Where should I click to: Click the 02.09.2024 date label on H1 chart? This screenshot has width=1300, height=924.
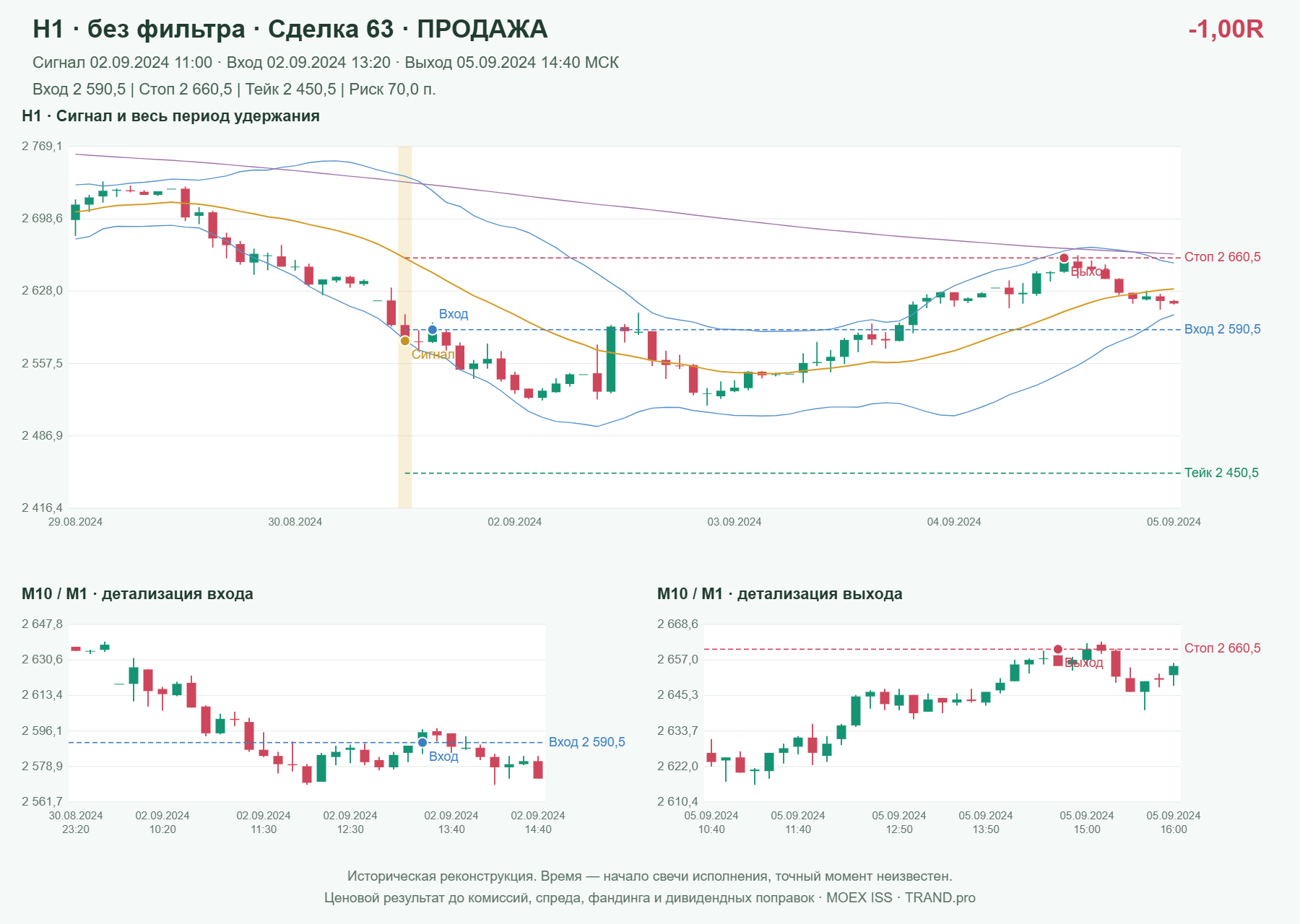tap(514, 522)
